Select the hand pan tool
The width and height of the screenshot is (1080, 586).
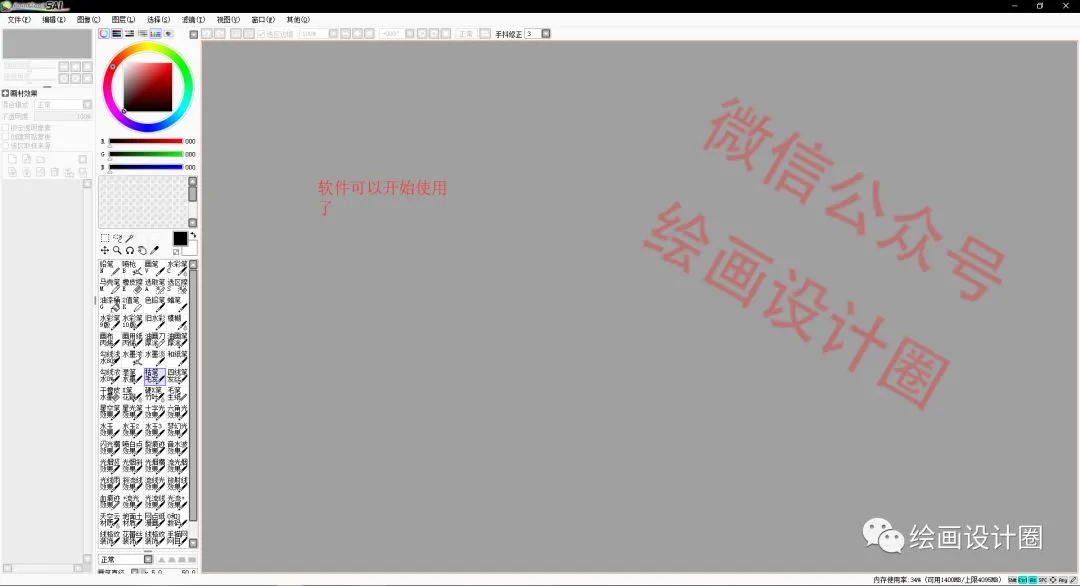point(142,251)
